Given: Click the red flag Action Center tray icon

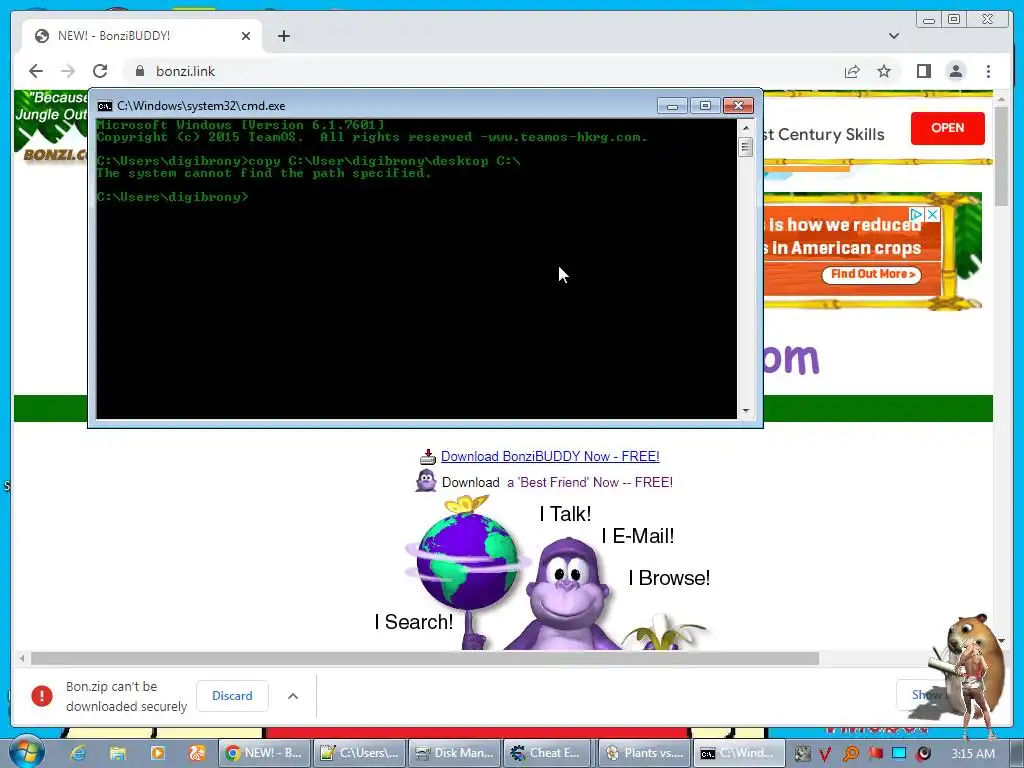Looking at the screenshot, I should (876, 753).
